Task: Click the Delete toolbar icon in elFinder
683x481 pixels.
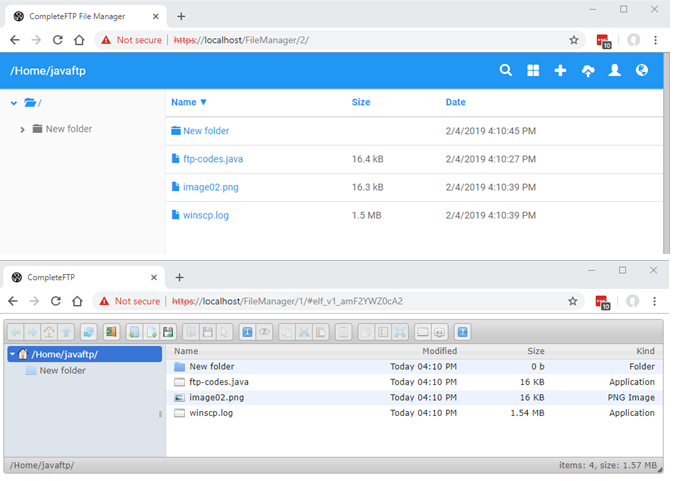Action: [x=343, y=332]
